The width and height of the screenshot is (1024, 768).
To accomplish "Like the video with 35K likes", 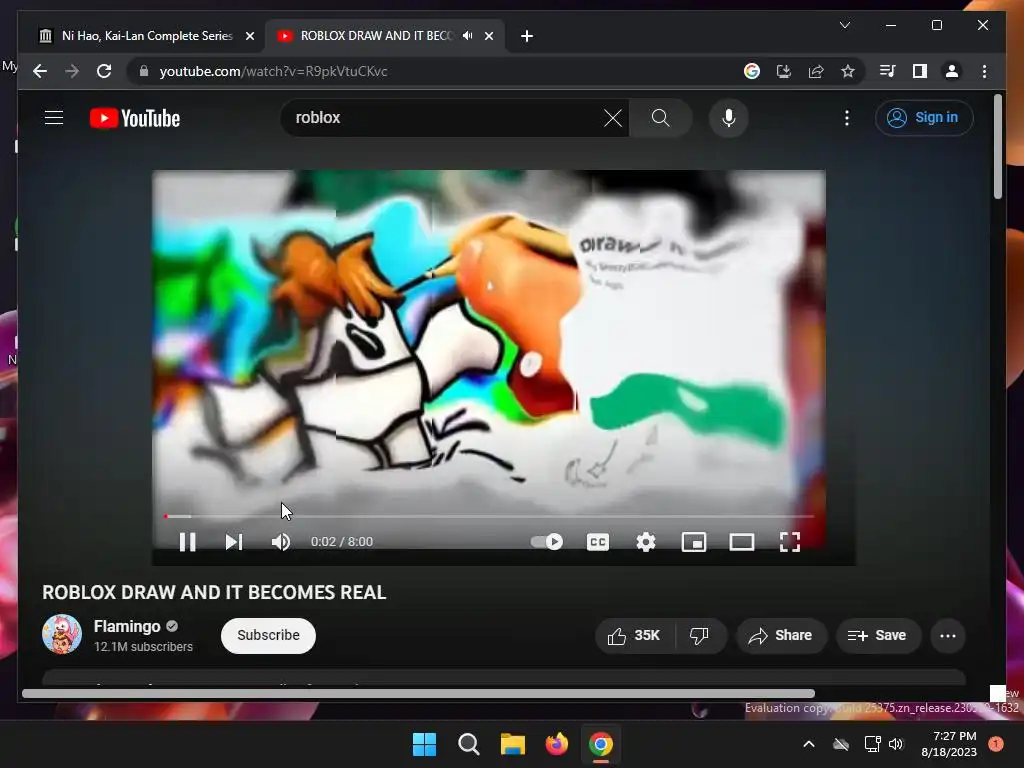I will [634, 635].
